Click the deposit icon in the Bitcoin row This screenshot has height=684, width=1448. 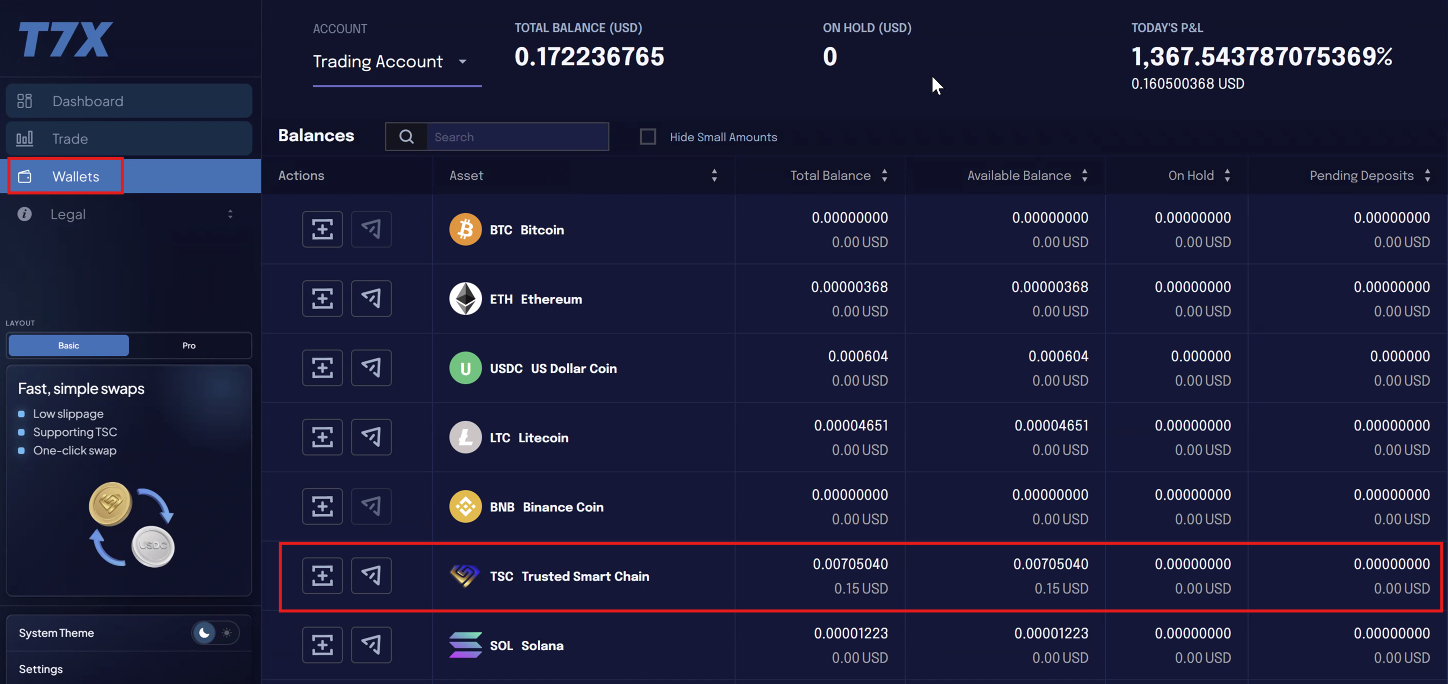322,229
